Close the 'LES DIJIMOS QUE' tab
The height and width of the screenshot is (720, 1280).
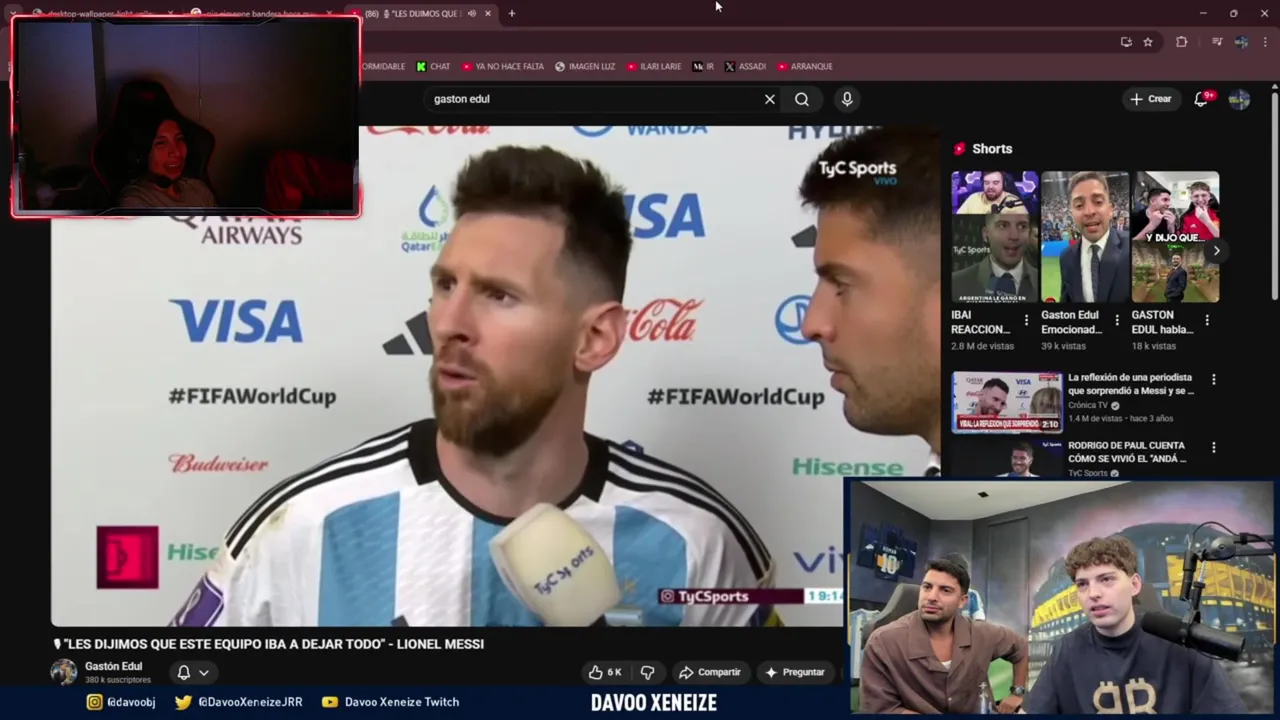(488, 14)
